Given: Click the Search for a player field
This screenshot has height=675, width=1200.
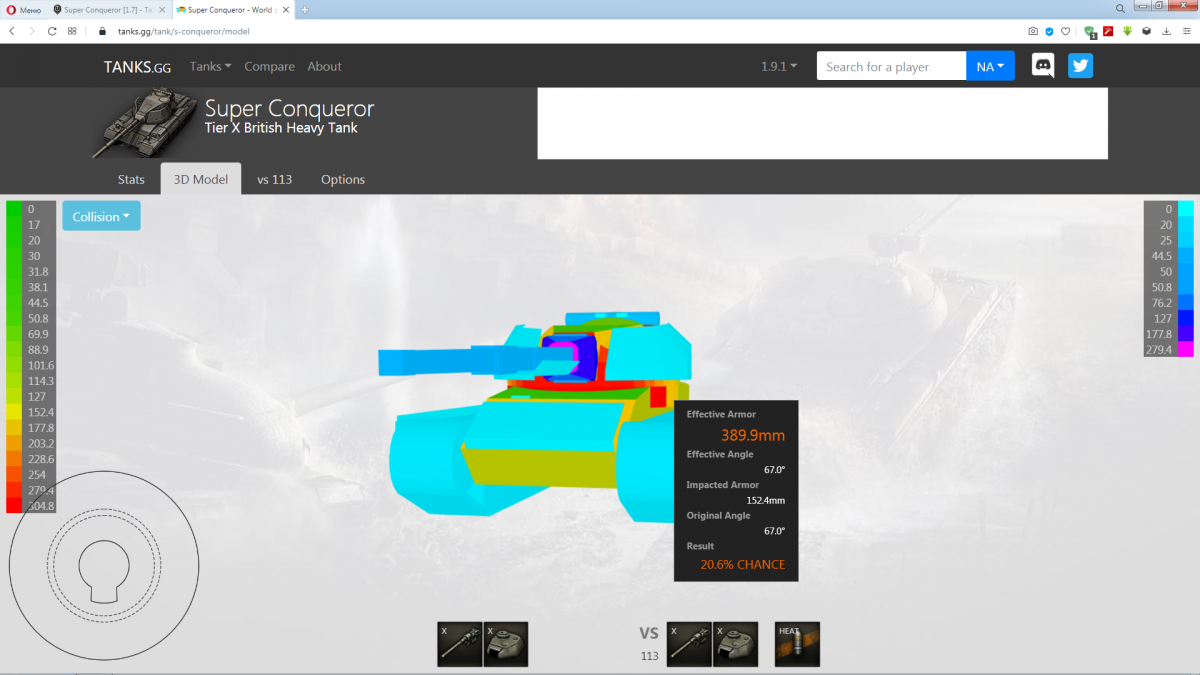Looking at the screenshot, I should [x=891, y=66].
